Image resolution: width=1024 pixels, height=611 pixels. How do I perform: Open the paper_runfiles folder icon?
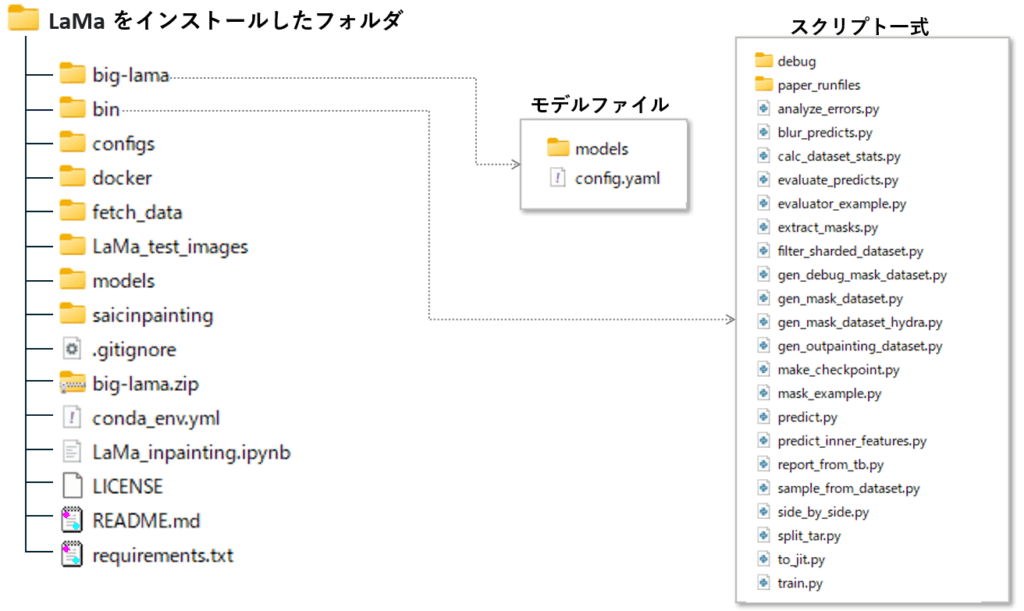tap(763, 84)
